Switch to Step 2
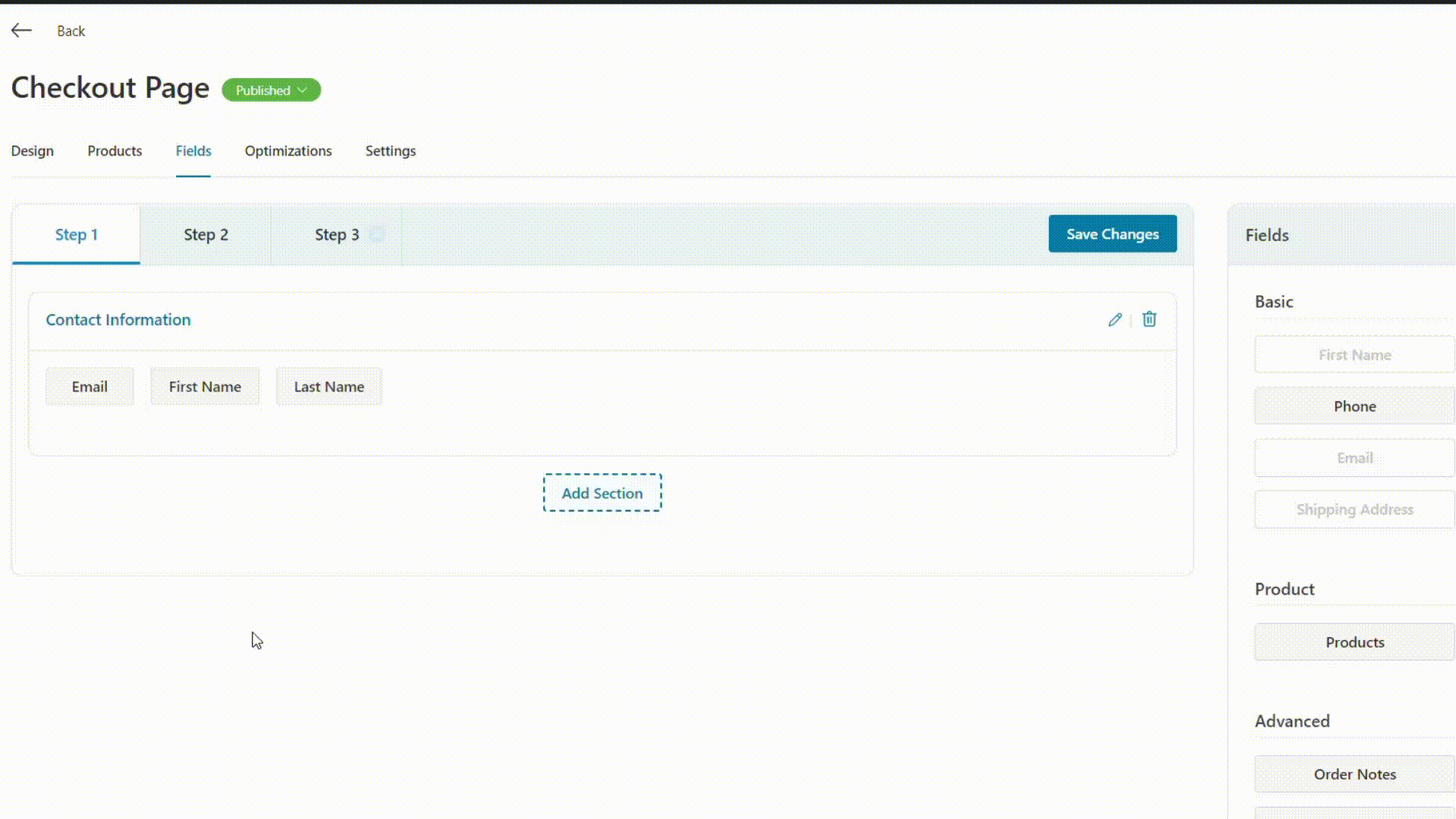The image size is (1456, 819). point(206,234)
